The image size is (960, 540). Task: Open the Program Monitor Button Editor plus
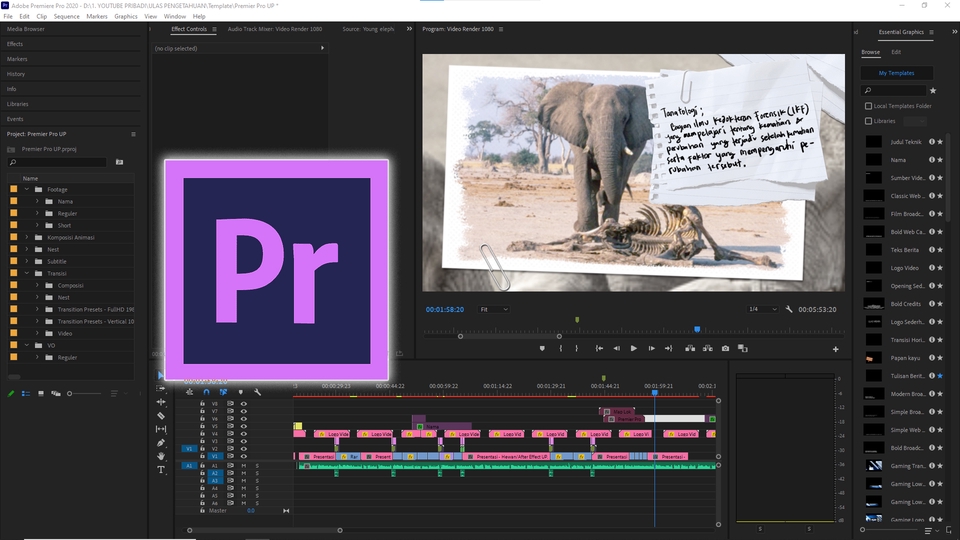pyautogui.click(x=835, y=349)
